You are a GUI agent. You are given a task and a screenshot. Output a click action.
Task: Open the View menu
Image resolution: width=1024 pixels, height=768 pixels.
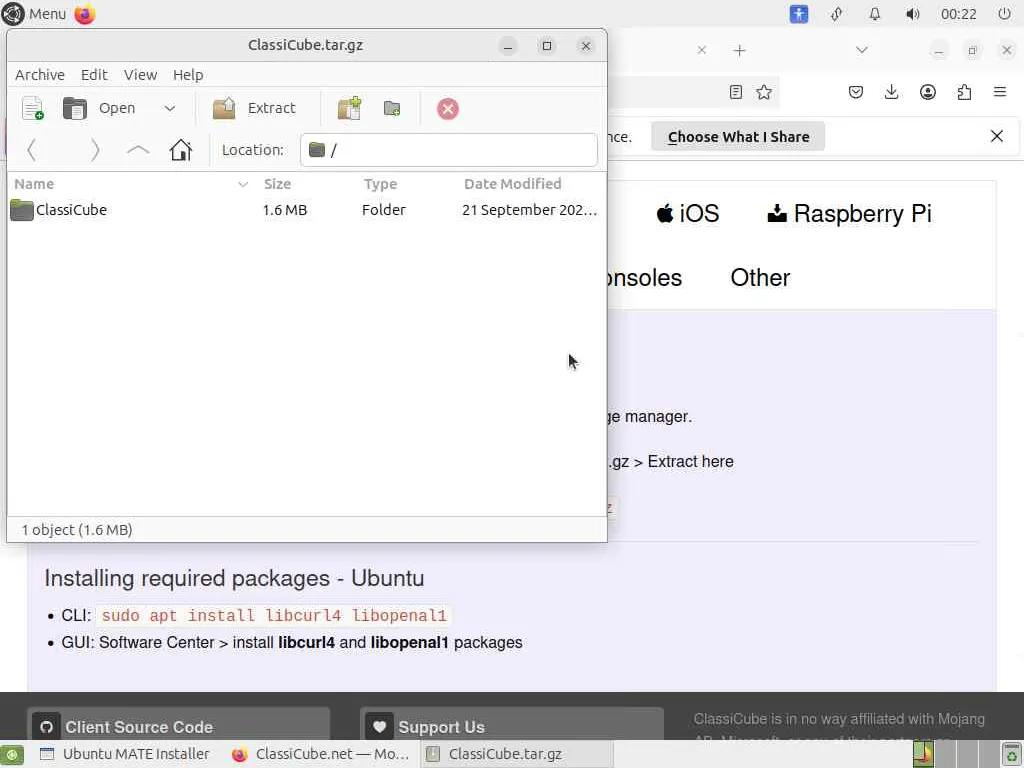[140, 75]
